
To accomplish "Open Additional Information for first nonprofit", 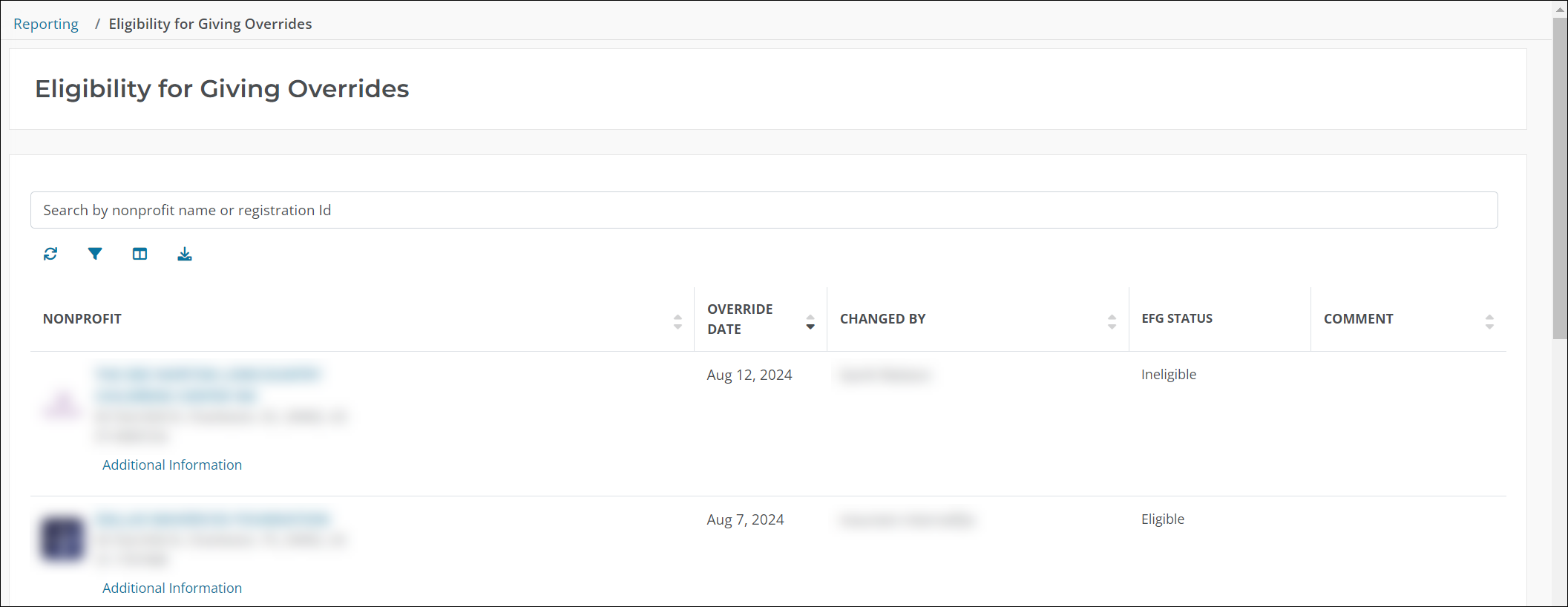I will coord(172,465).
